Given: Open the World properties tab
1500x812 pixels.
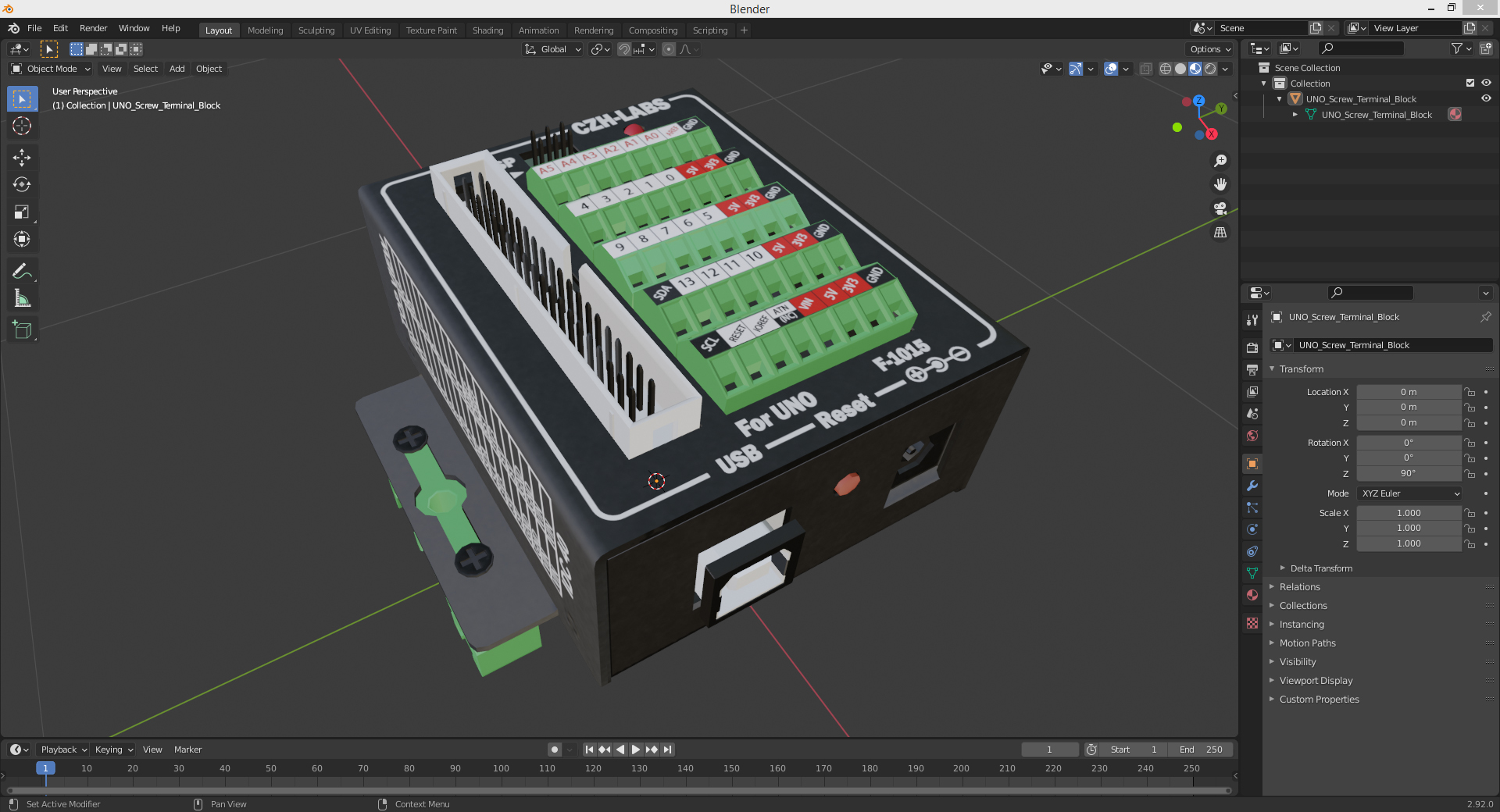Looking at the screenshot, I should click(x=1252, y=436).
